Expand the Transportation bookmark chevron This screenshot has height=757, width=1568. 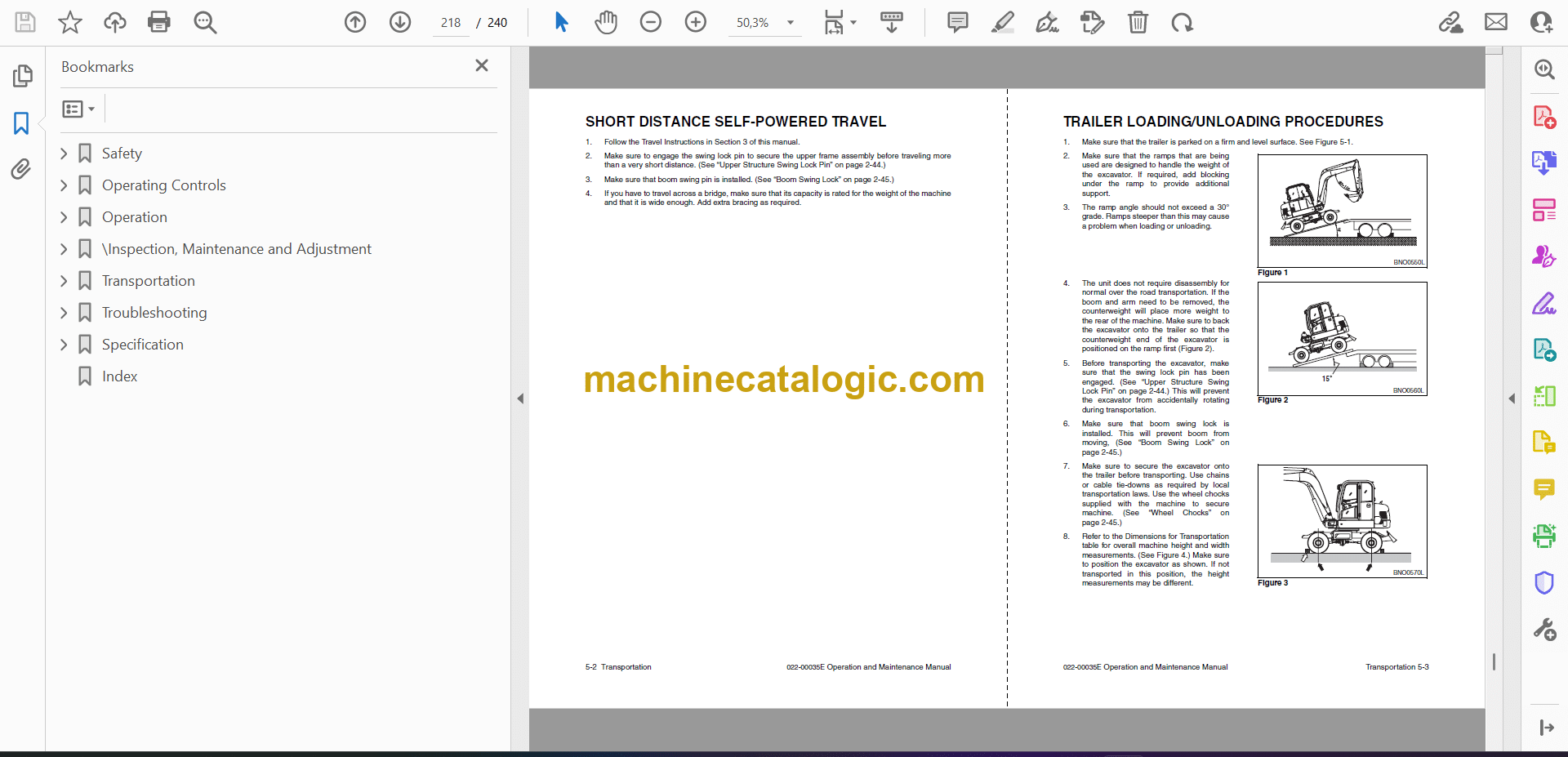pos(64,281)
